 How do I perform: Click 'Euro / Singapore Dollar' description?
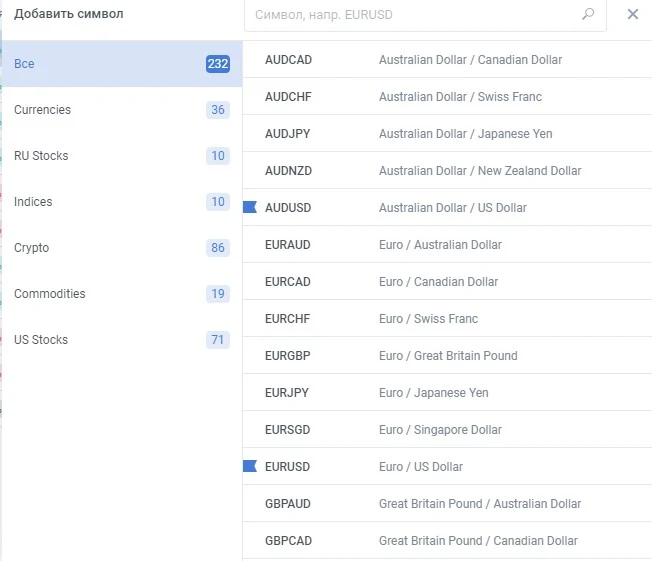click(x=440, y=430)
